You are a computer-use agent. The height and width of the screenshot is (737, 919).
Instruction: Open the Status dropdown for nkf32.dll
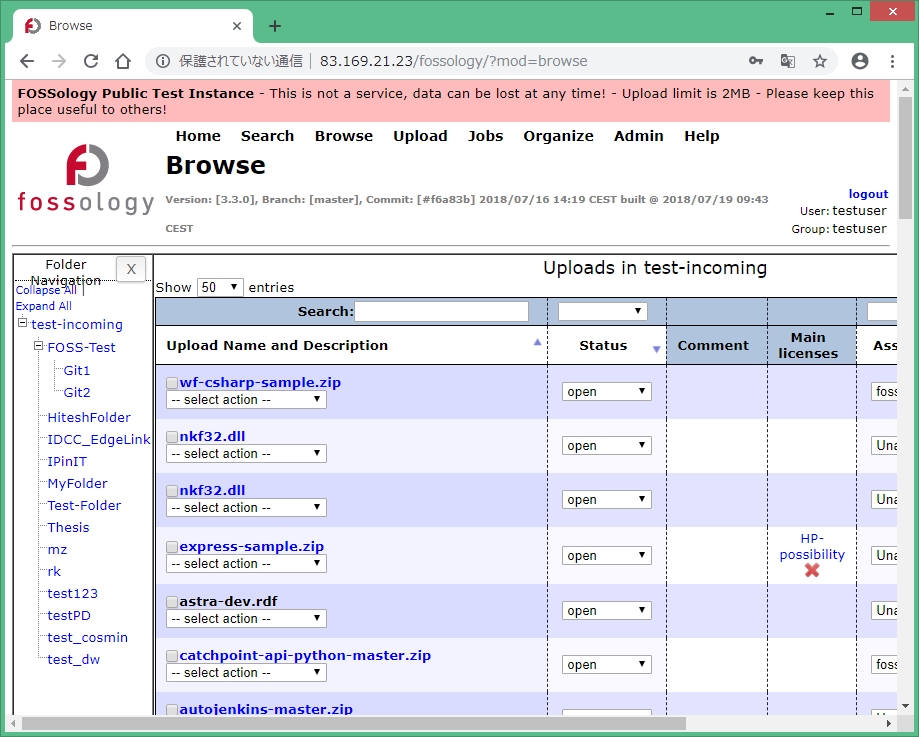pyautogui.click(x=606, y=445)
